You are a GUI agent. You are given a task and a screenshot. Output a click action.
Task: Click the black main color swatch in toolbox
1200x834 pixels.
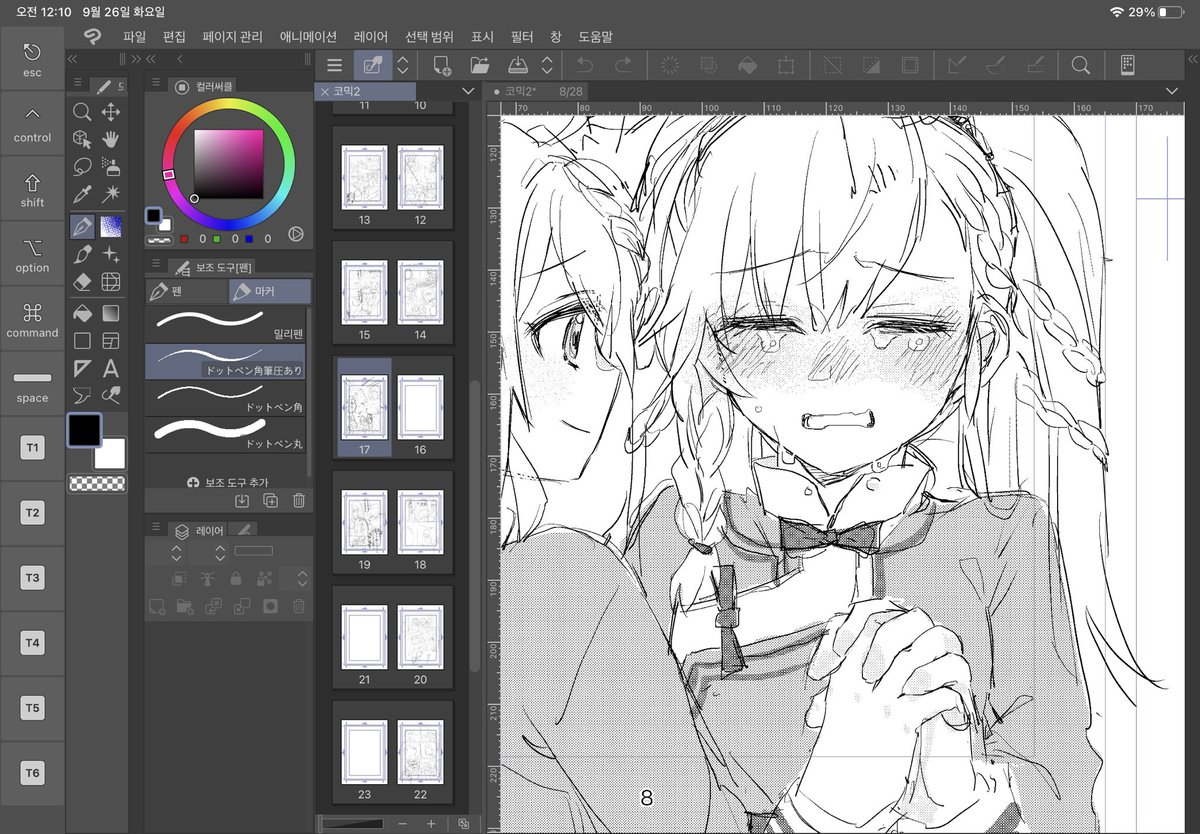click(x=84, y=430)
